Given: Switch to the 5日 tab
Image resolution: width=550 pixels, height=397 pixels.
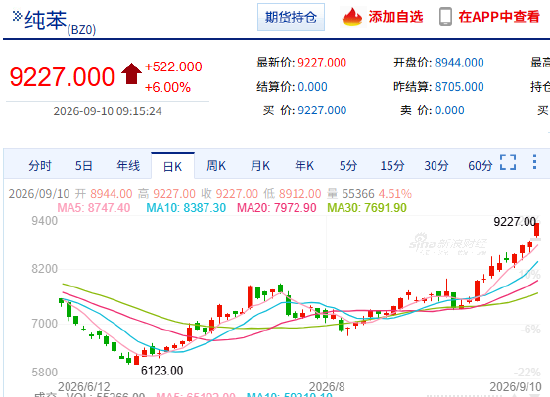Looking at the screenshot, I should 83,166.
